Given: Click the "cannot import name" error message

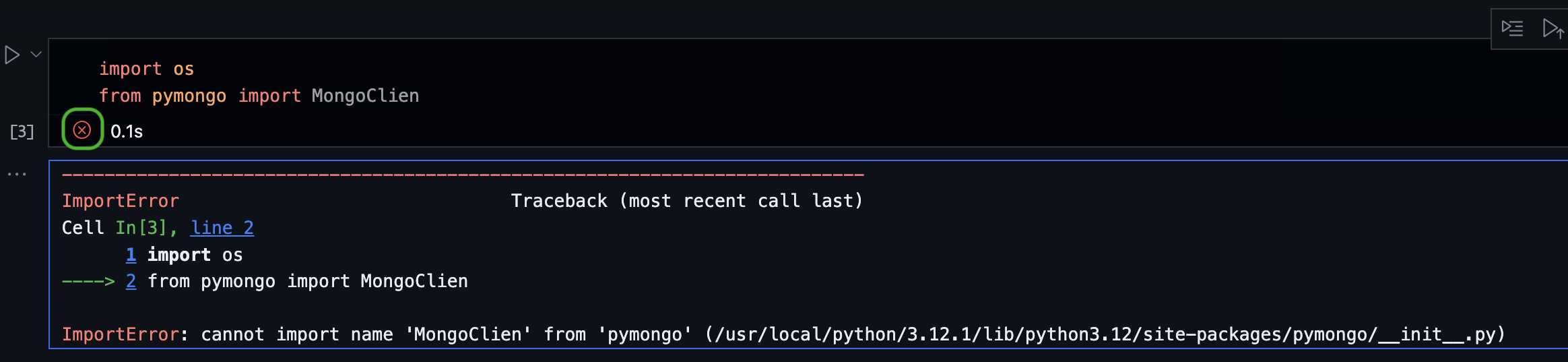Looking at the screenshot, I should [x=296, y=334].
